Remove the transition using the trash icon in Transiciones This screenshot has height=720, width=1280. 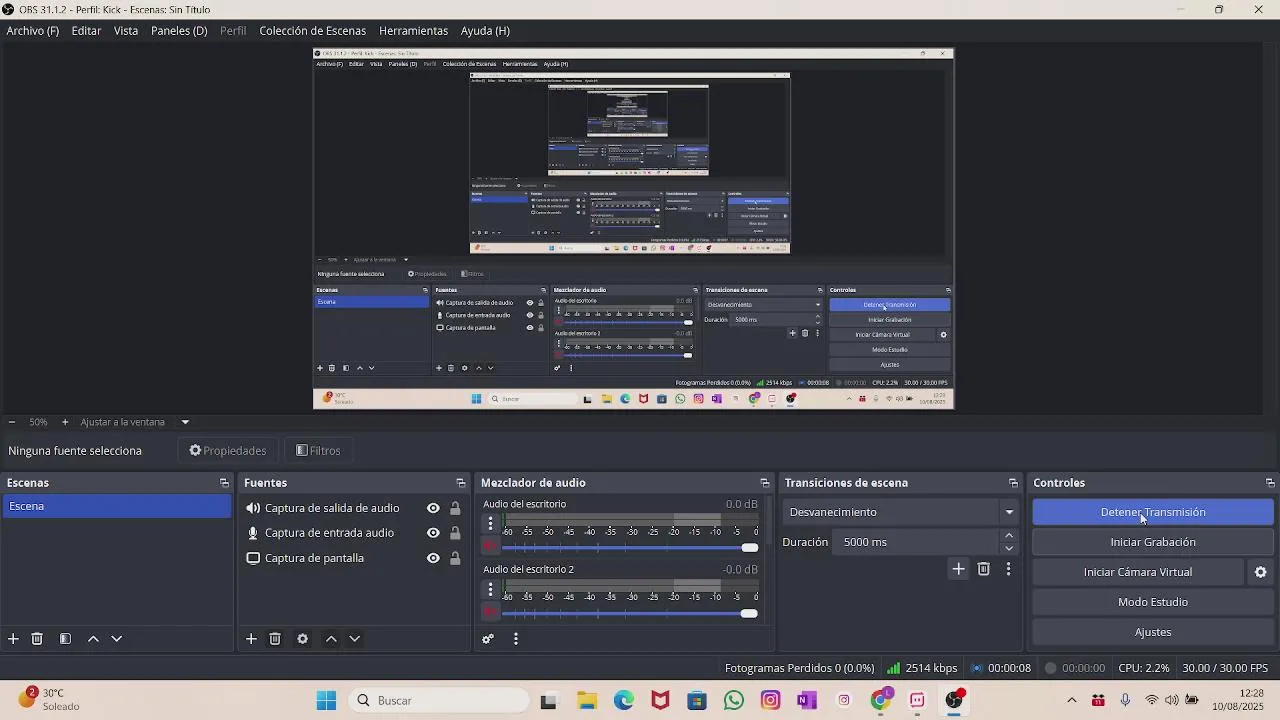click(x=984, y=569)
